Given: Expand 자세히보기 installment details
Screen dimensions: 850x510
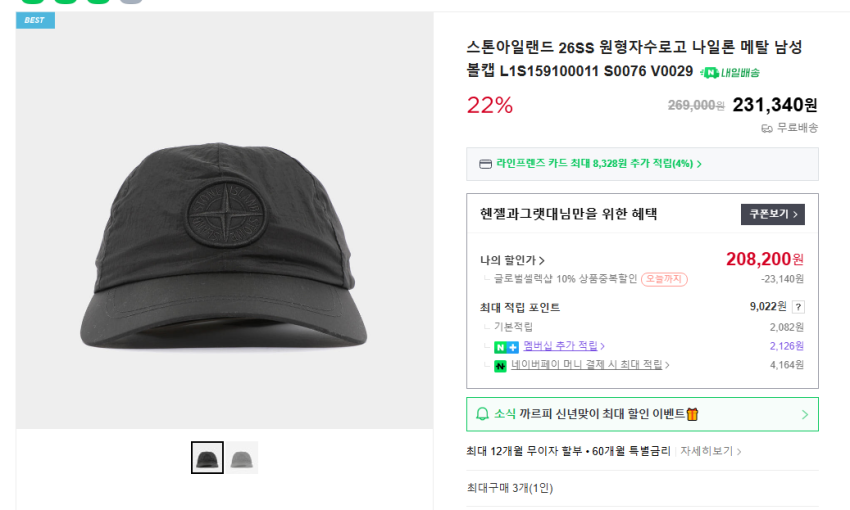Looking at the screenshot, I should pyautogui.click(x=711, y=451).
